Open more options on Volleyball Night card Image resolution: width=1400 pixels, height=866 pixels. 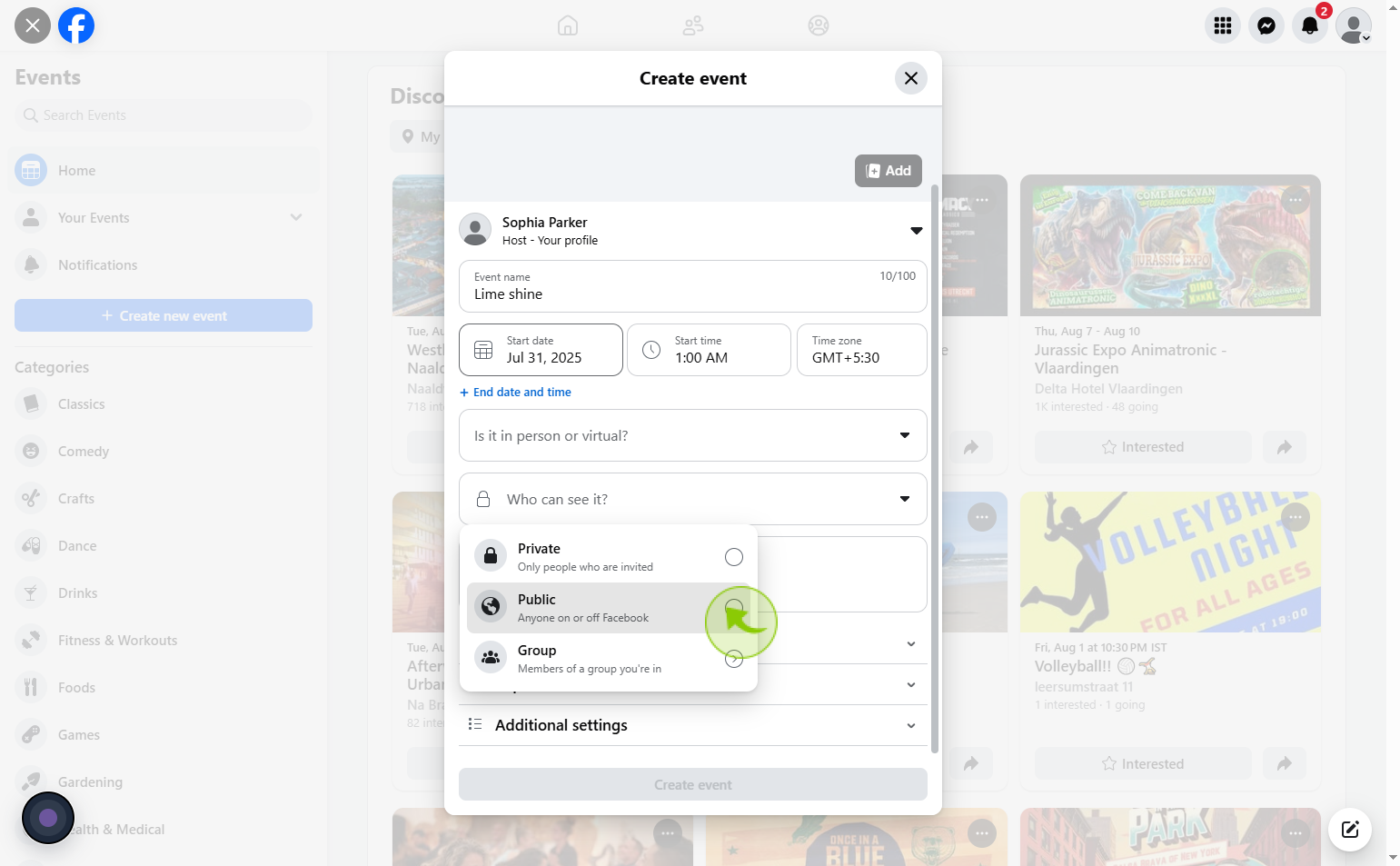click(1296, 517)
